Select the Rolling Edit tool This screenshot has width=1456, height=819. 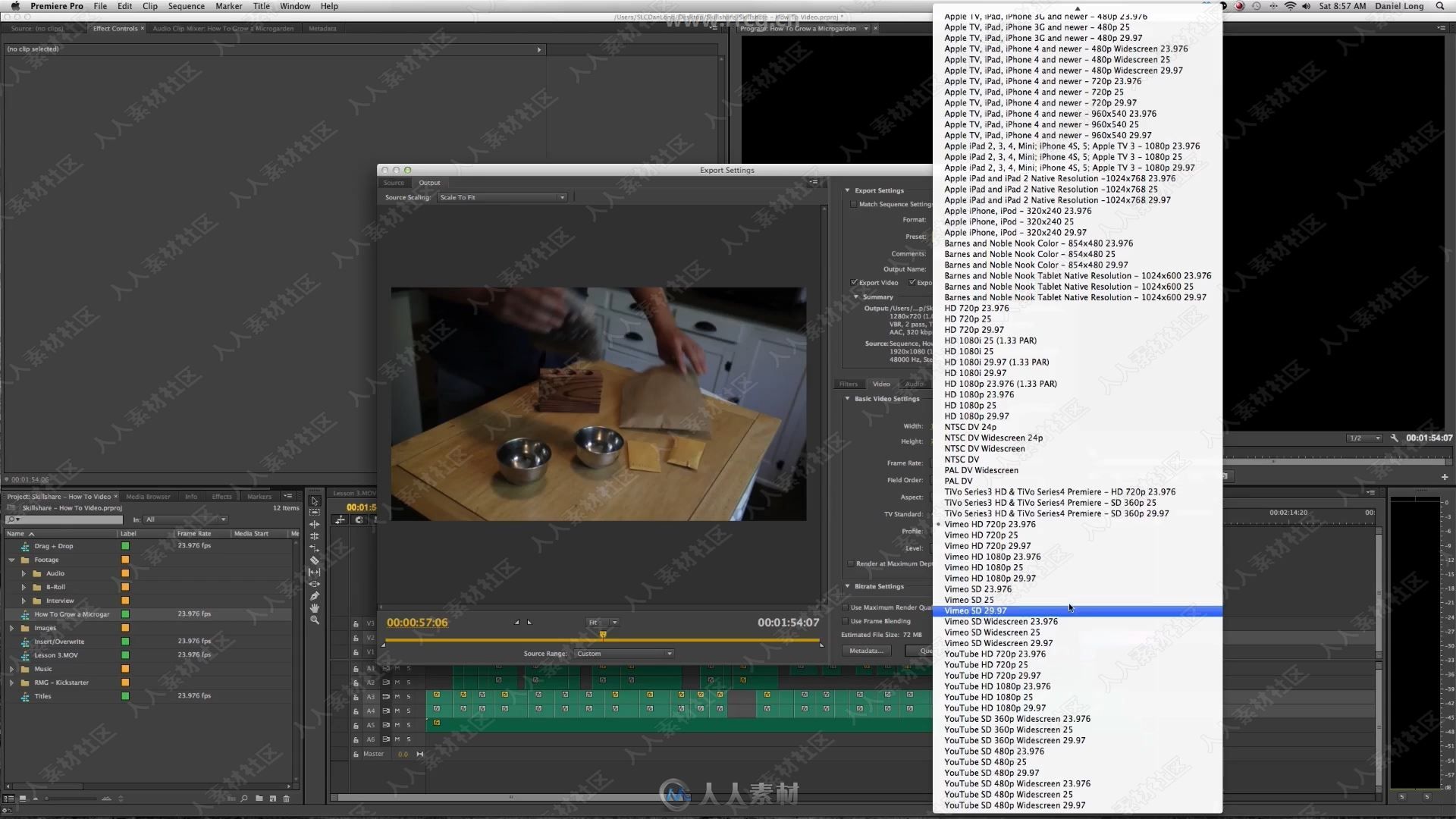tap(315, 536)
